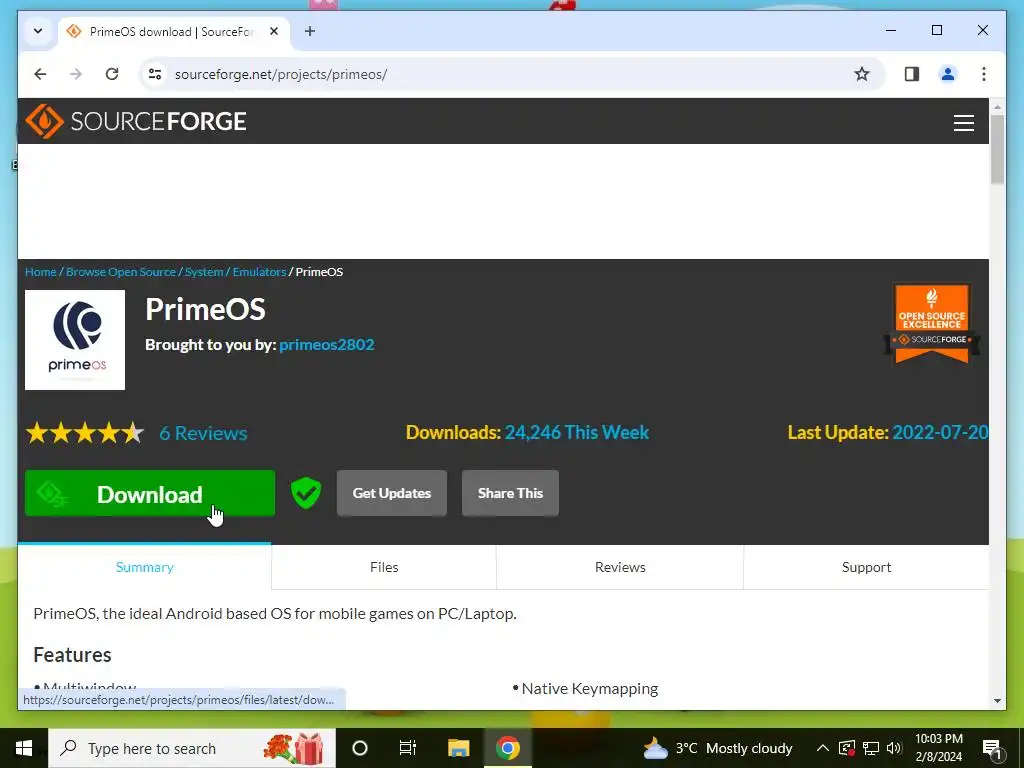The width and height of the screenshot is (1024, 768).
Task: Click the Home breadcrumb link
Action: click(x=40, y=272)
